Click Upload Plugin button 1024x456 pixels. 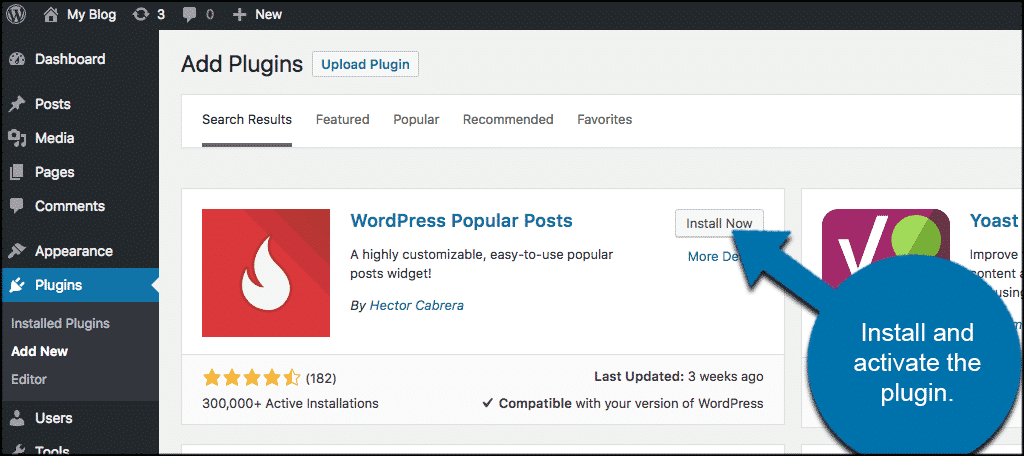[366, 65]
